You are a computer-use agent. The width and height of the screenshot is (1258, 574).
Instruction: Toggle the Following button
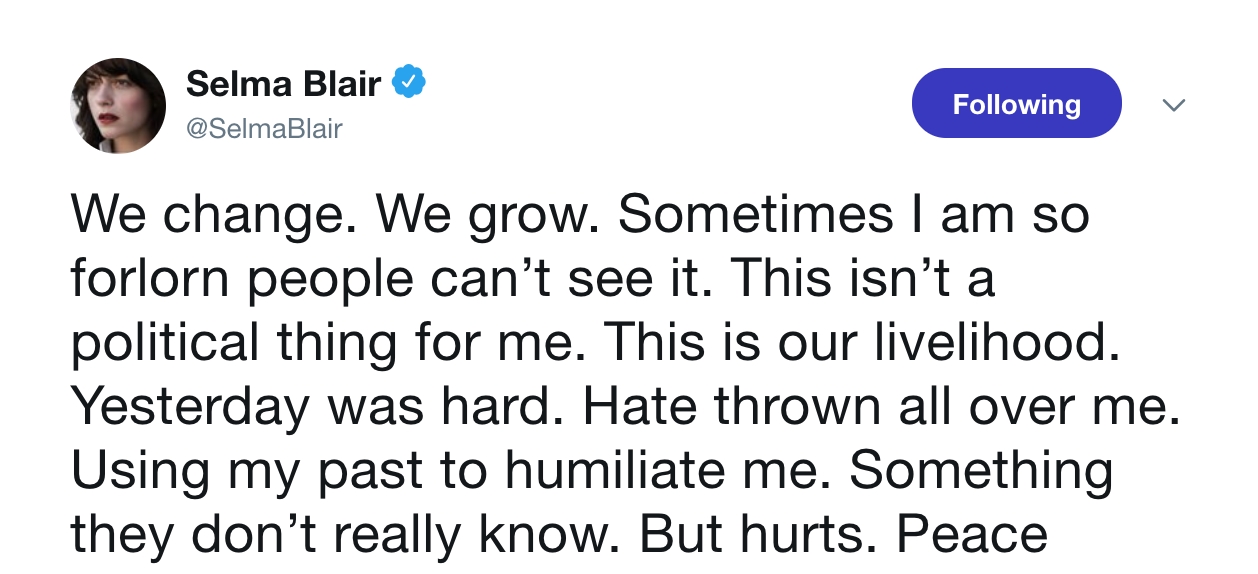pos(1016,103)
